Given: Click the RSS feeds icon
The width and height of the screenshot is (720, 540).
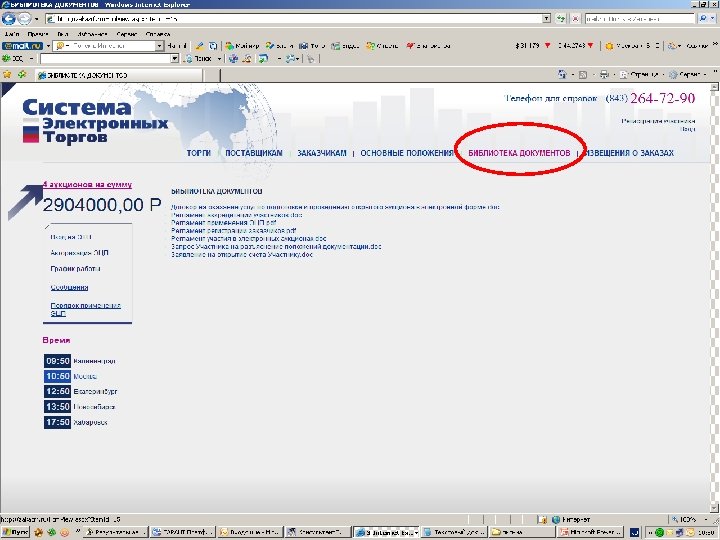Looking at the screenshot, I should click(x=583, y=74).
